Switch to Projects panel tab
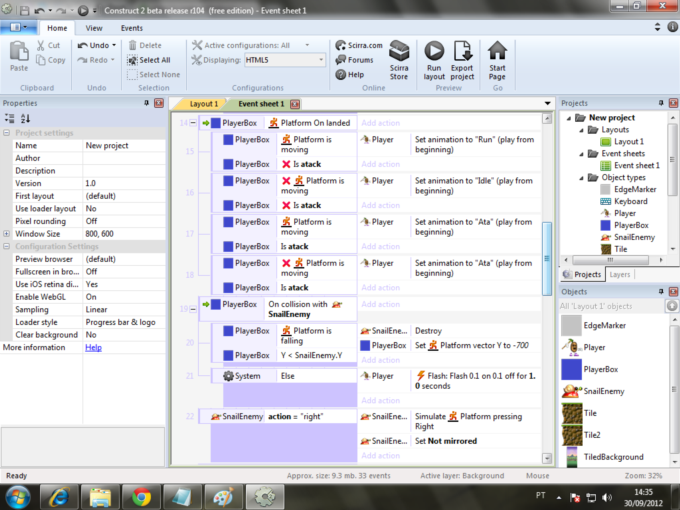The width and height of the screenshot is (680, 510). [x=582, y=275]
